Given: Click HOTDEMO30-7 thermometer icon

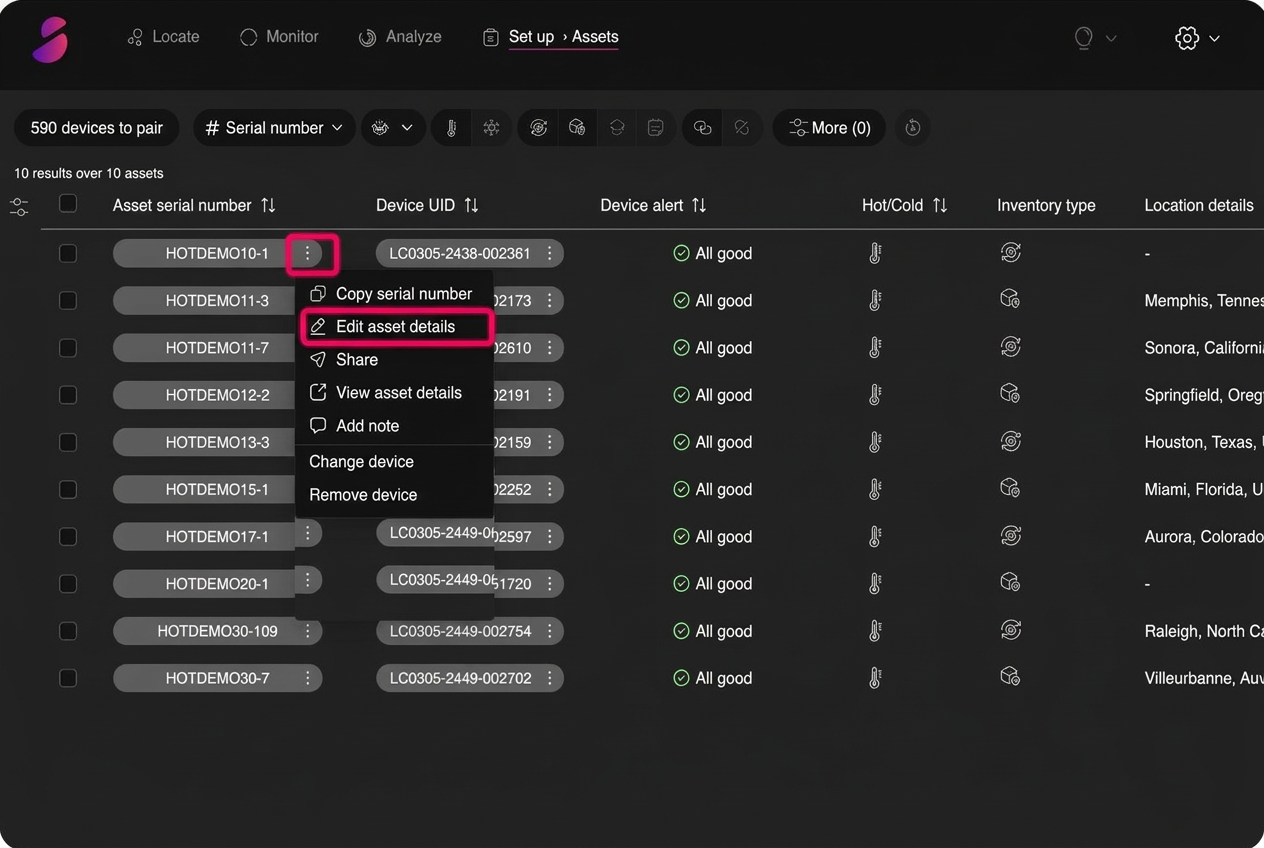Looking at the screenshot, I should tap(875, 678).
